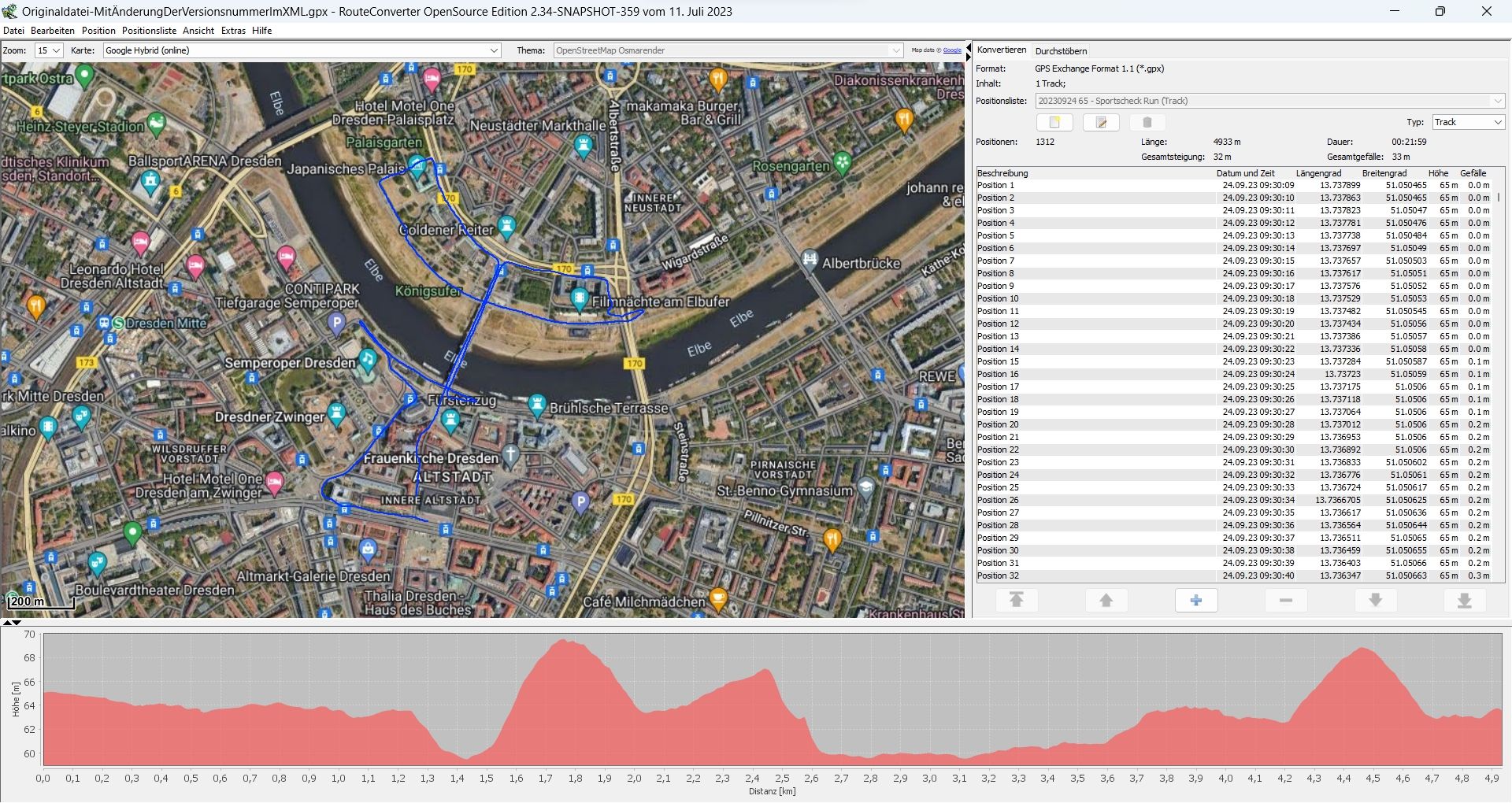This screenshot has width=1512, height=803.
Task: Switch to the Durchstöbern tab
Action: (1061, 51)
